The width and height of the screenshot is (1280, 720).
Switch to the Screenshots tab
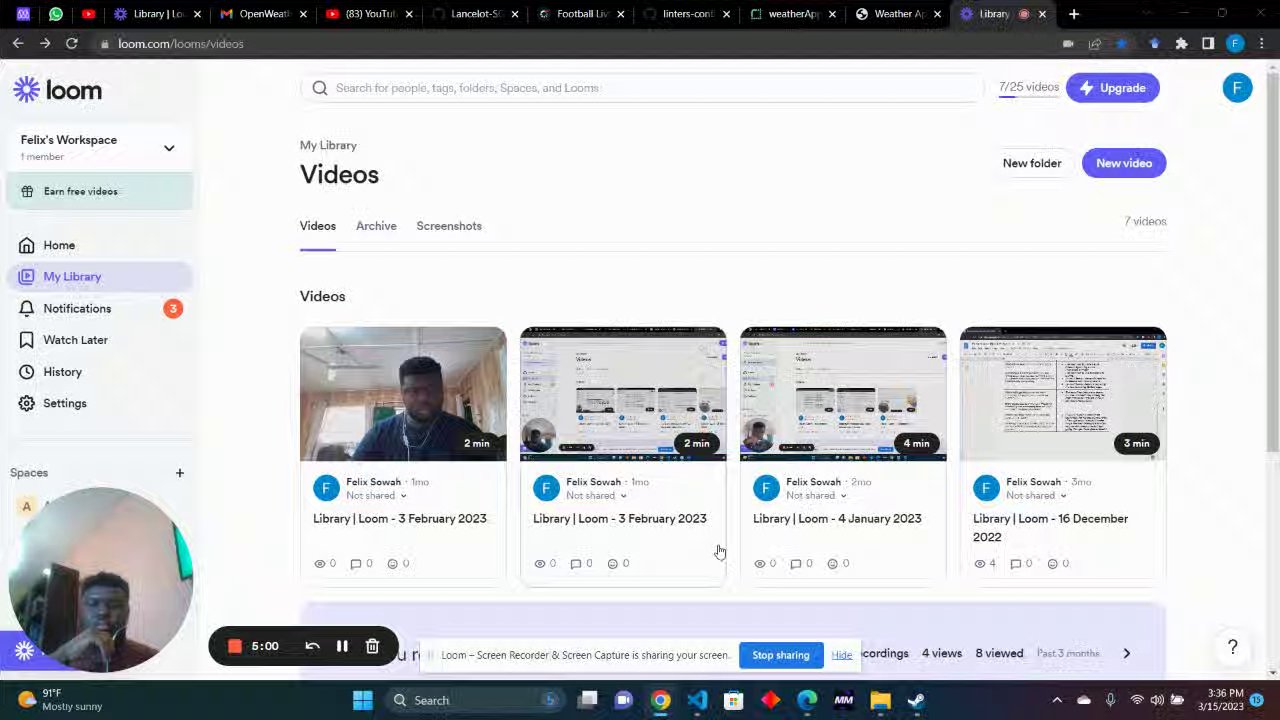449,226
